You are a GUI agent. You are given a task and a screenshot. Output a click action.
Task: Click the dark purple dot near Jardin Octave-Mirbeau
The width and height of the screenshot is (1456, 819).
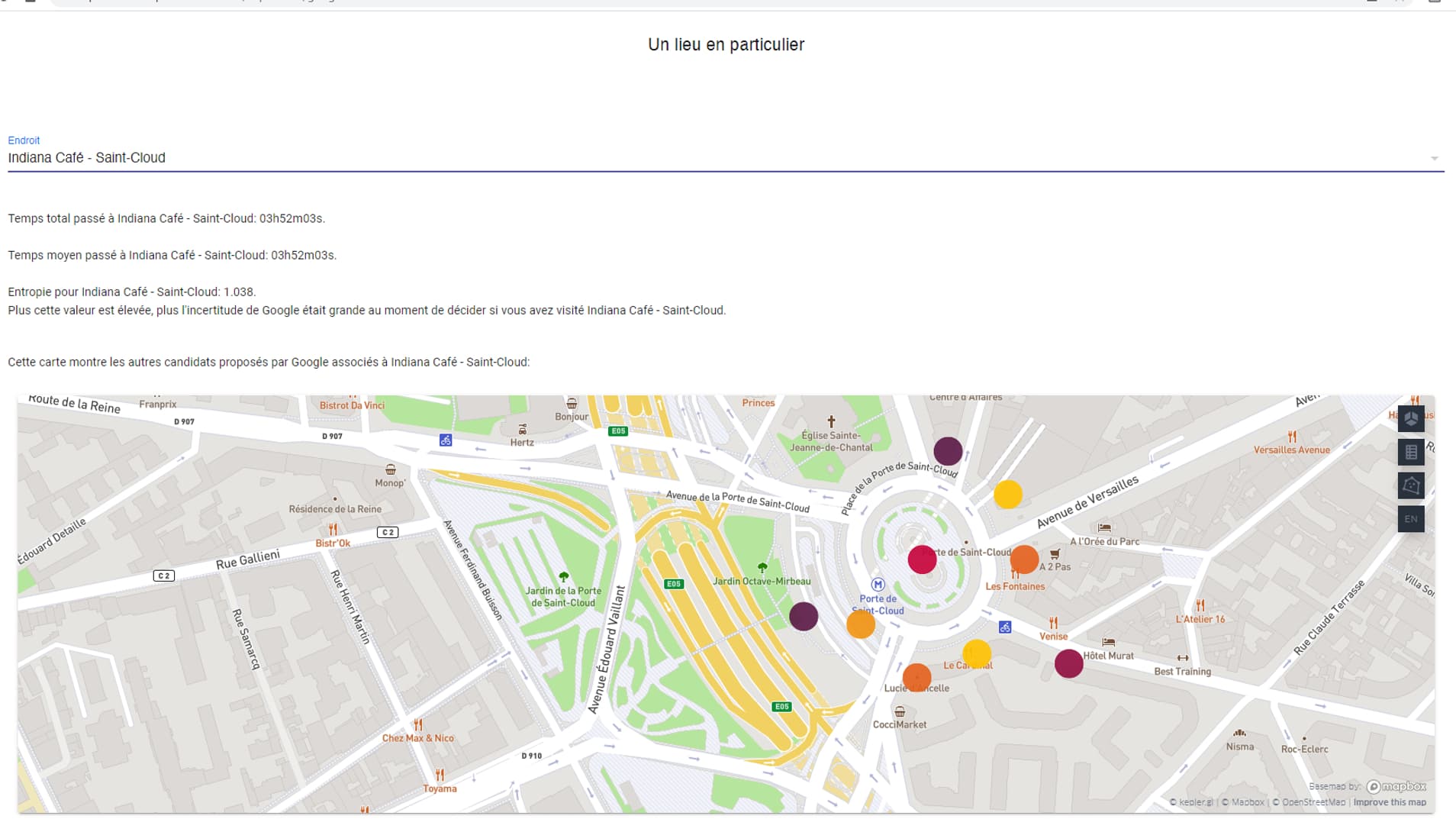[x=803, y=616]
